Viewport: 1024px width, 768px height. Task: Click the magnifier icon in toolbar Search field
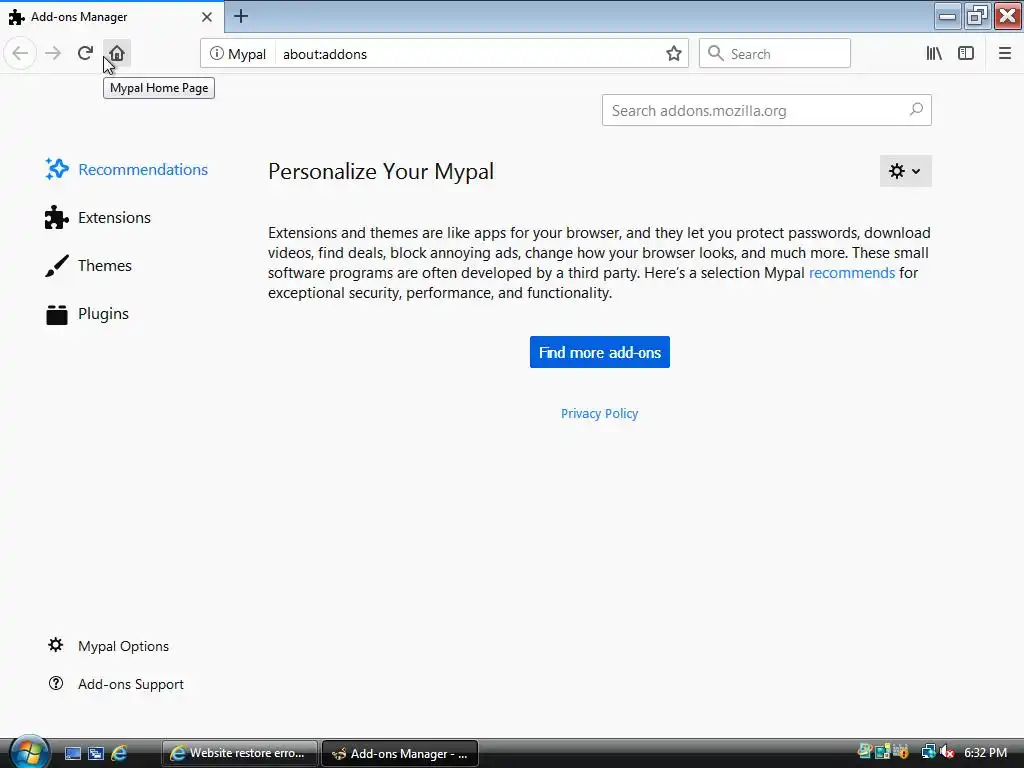coord(715,54)
